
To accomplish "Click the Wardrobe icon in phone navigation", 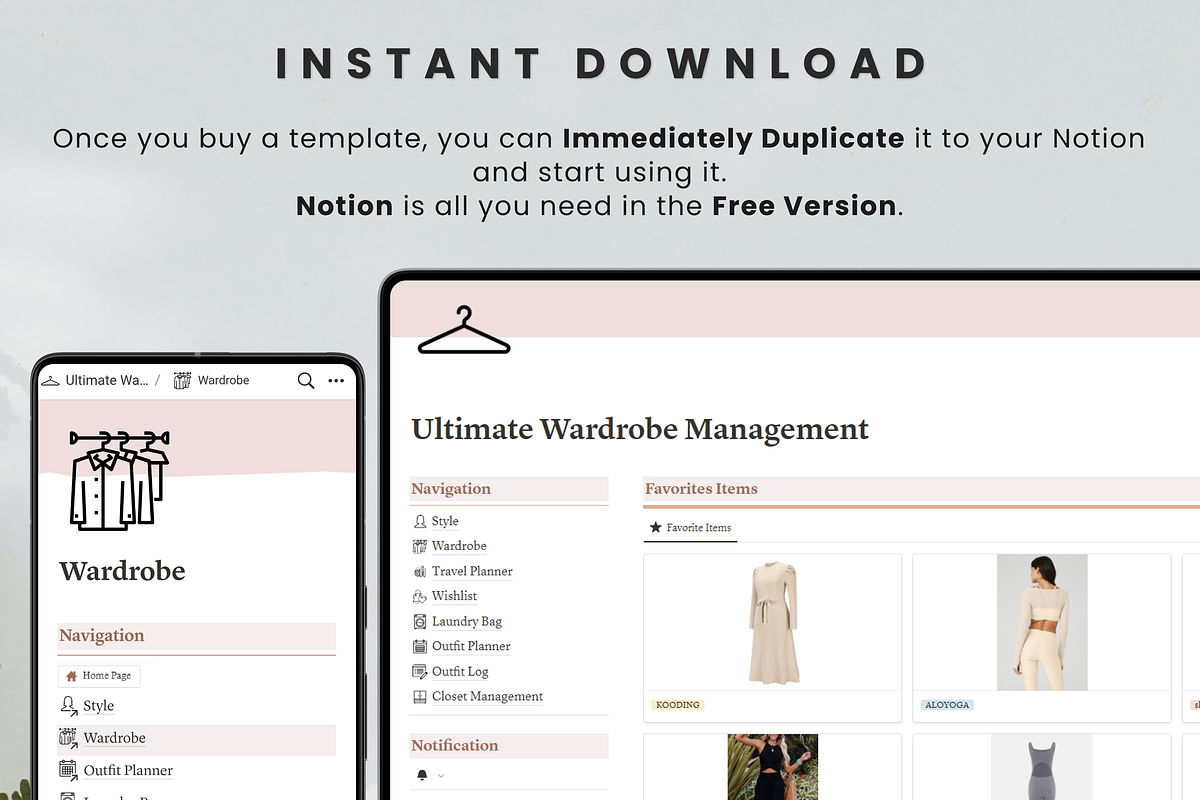I will tap(68, 738).
